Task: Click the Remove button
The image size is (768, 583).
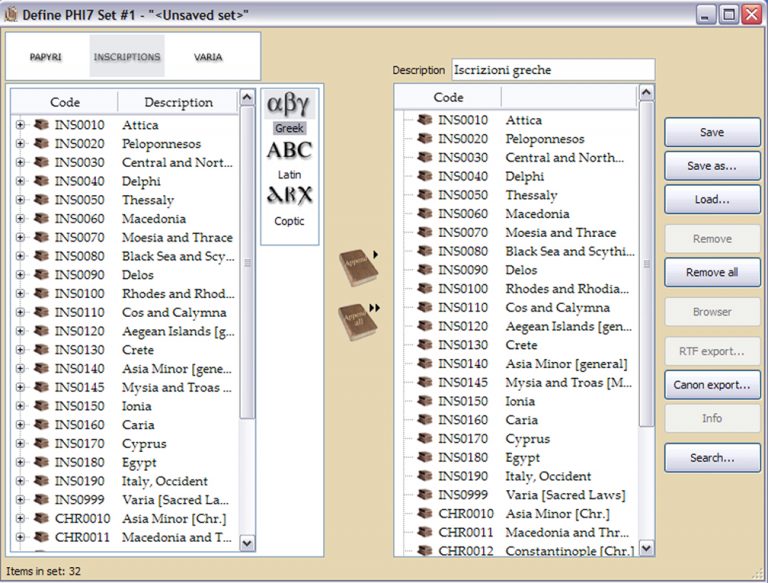Action: pos(712,239)
